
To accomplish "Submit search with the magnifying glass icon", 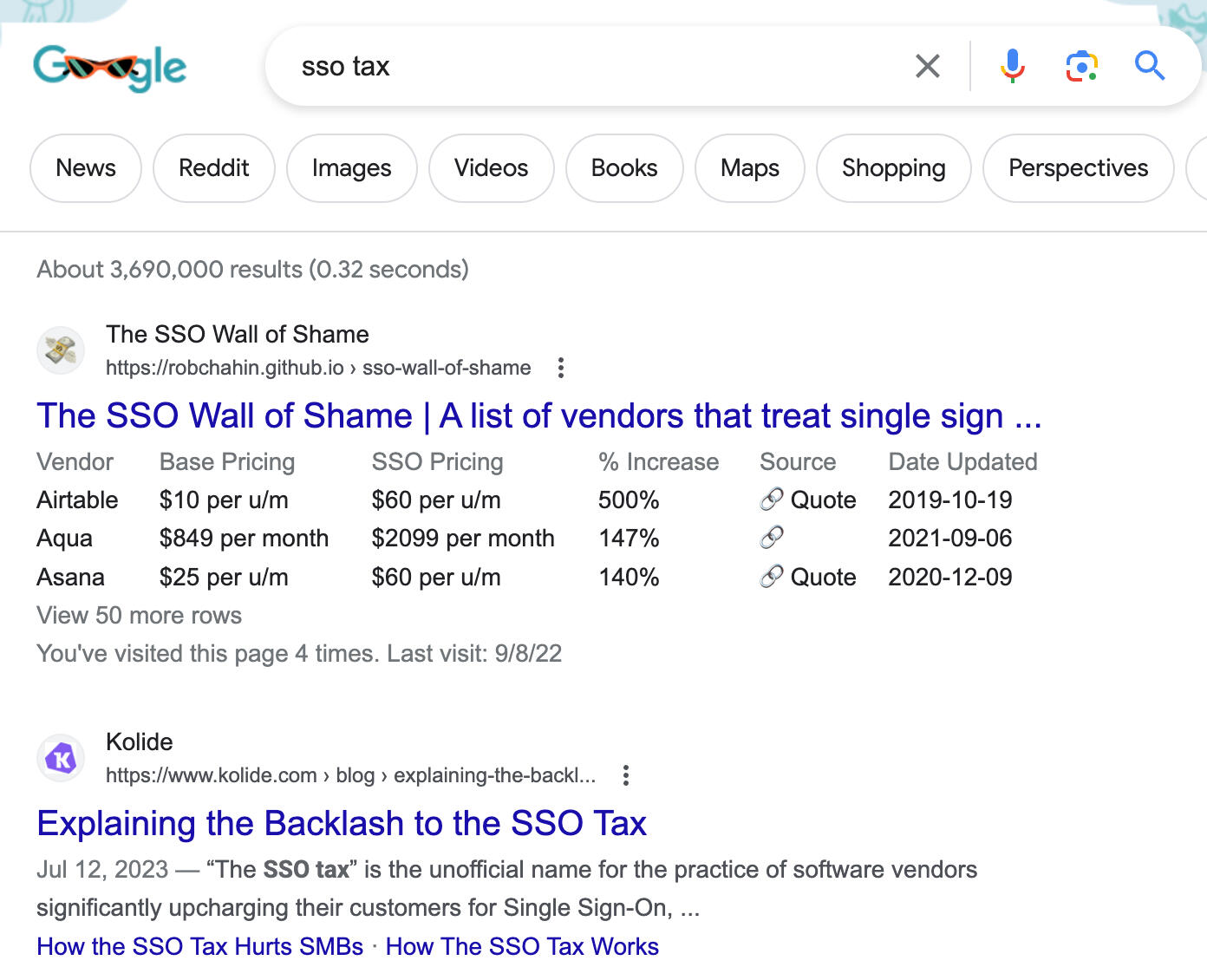I will [x=1150, y=66].
